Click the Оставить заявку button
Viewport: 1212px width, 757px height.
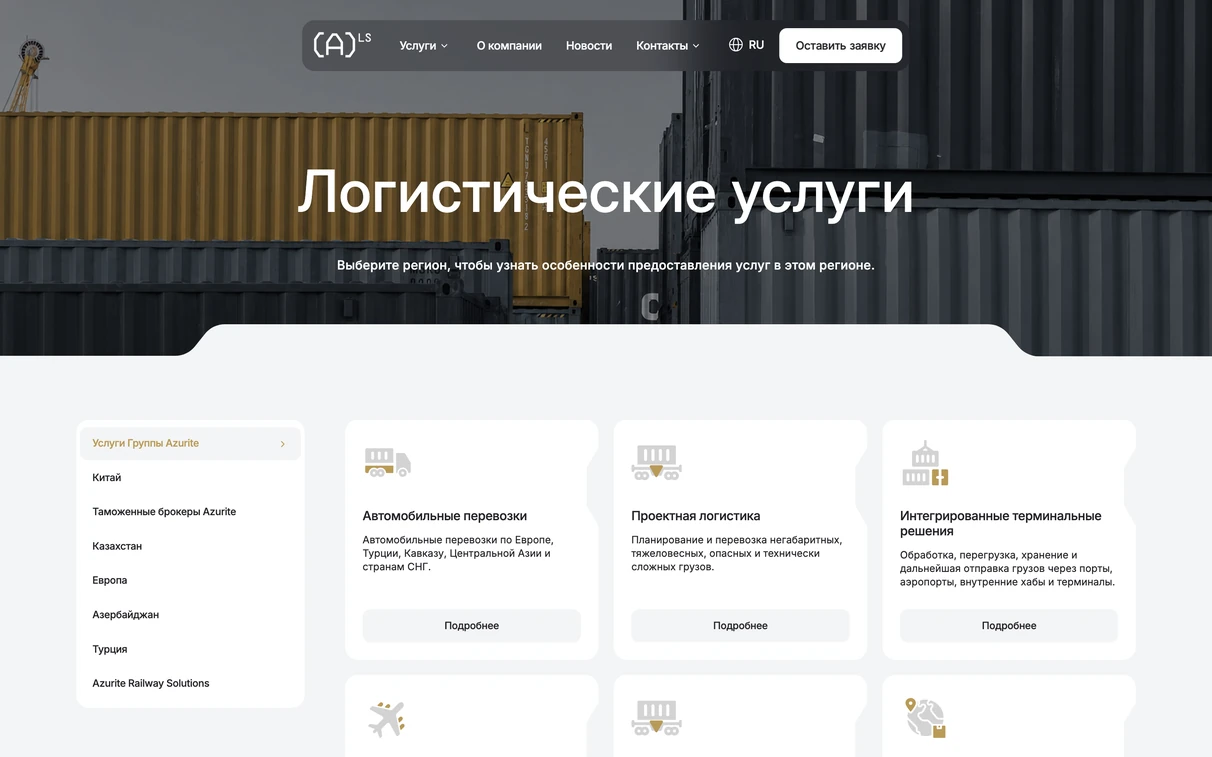point(840,45)
